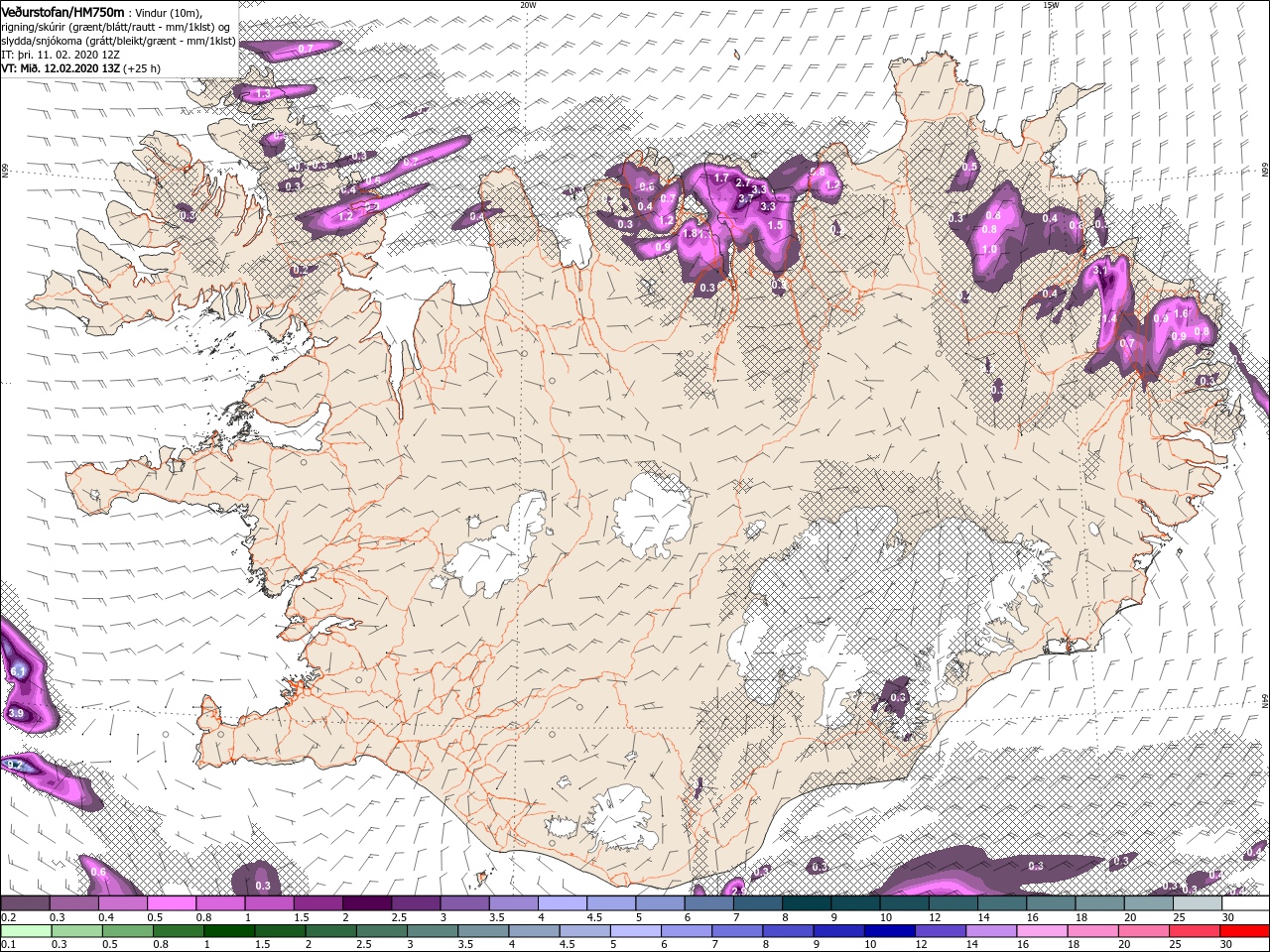Click the 0.2 label on the color scale
This screenshot has height=952, width=1270.
(9, 918)
